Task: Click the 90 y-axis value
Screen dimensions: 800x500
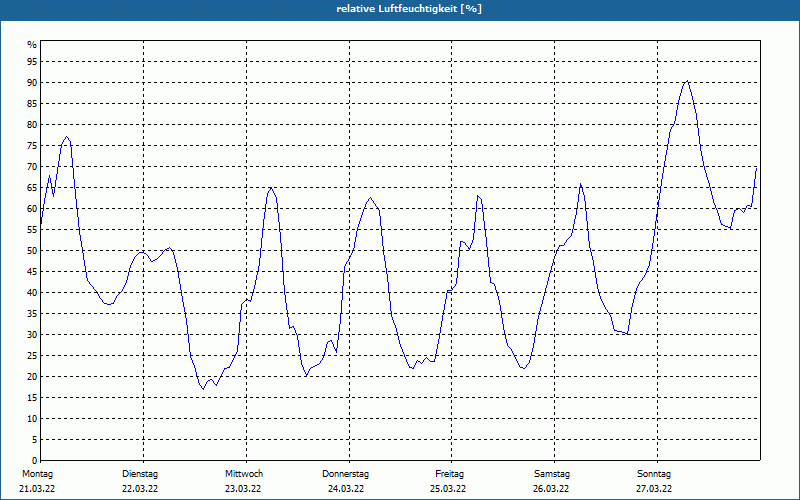Action: 32,83
